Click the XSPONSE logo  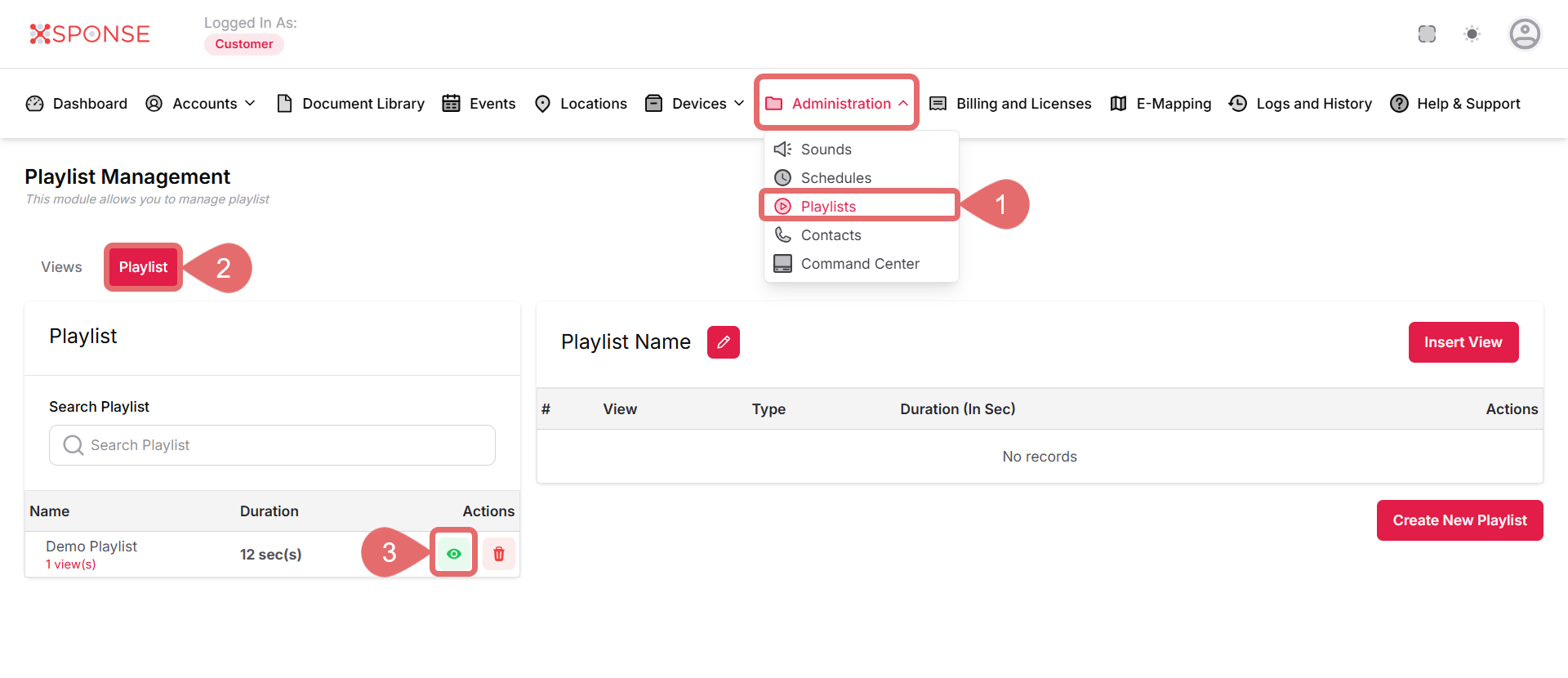point(90,34)
